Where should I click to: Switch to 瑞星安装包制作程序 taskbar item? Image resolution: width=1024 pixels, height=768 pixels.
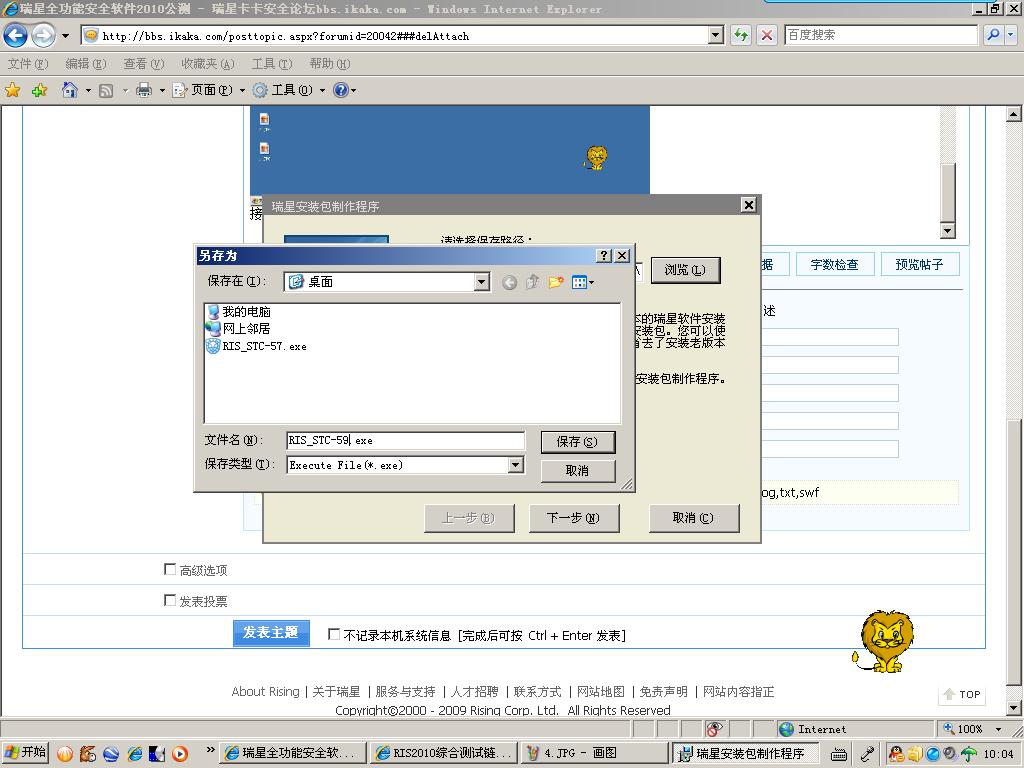pyautogui.click(x=746, y=753)
